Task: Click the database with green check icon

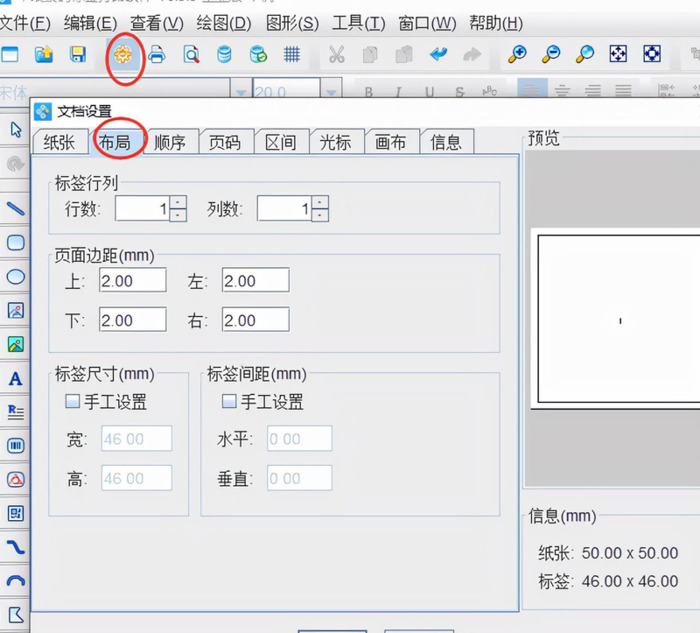Action: [x=258, y=55]
